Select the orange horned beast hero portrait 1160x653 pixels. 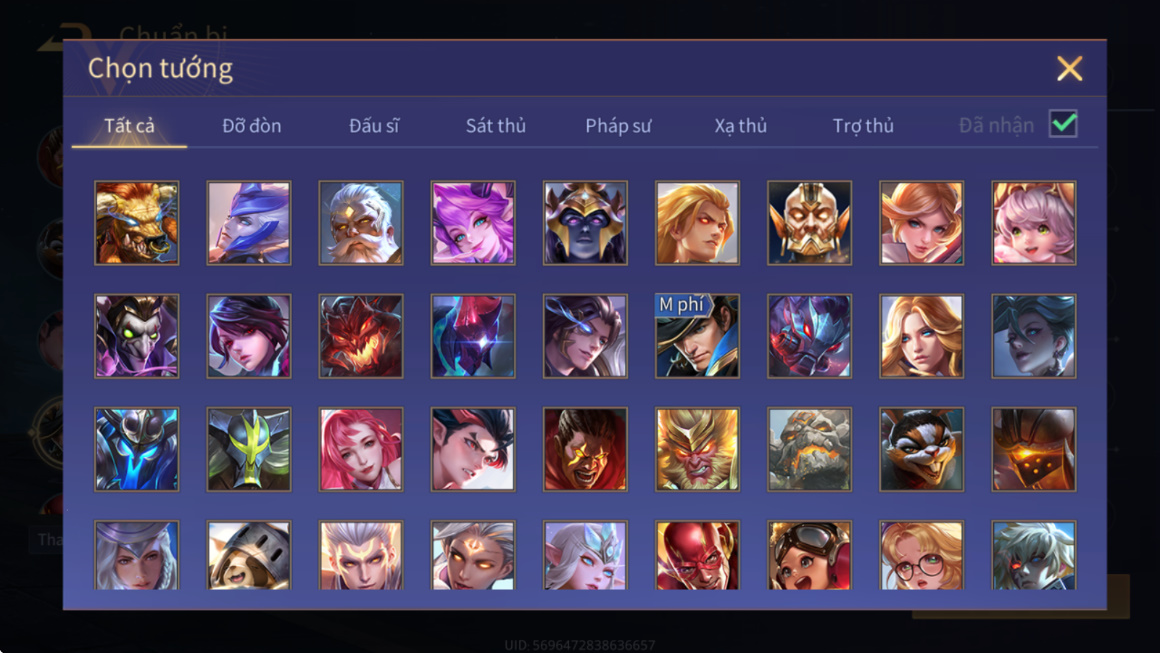[137, 223]
